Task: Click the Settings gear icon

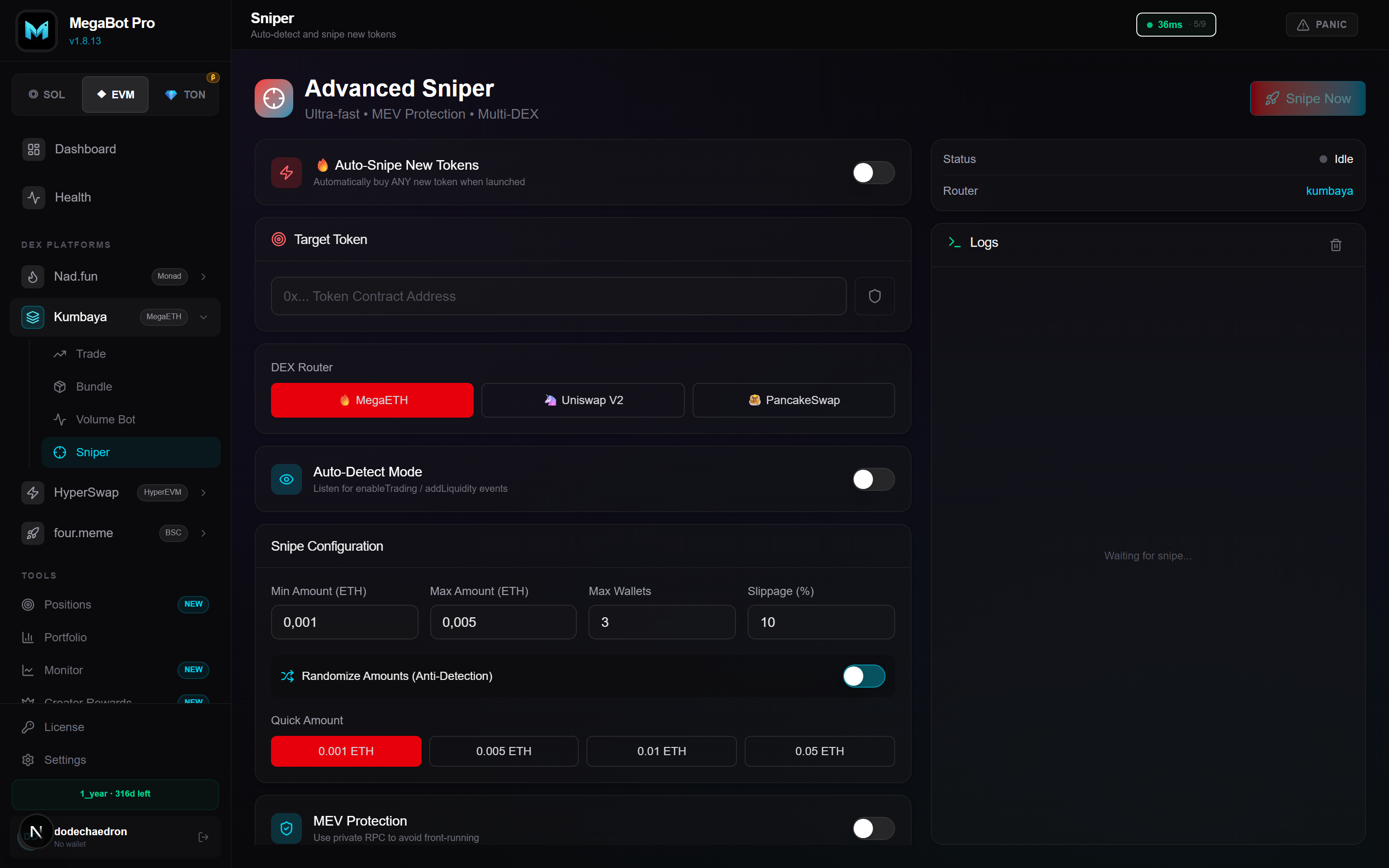Action: (x=27, y=759)
